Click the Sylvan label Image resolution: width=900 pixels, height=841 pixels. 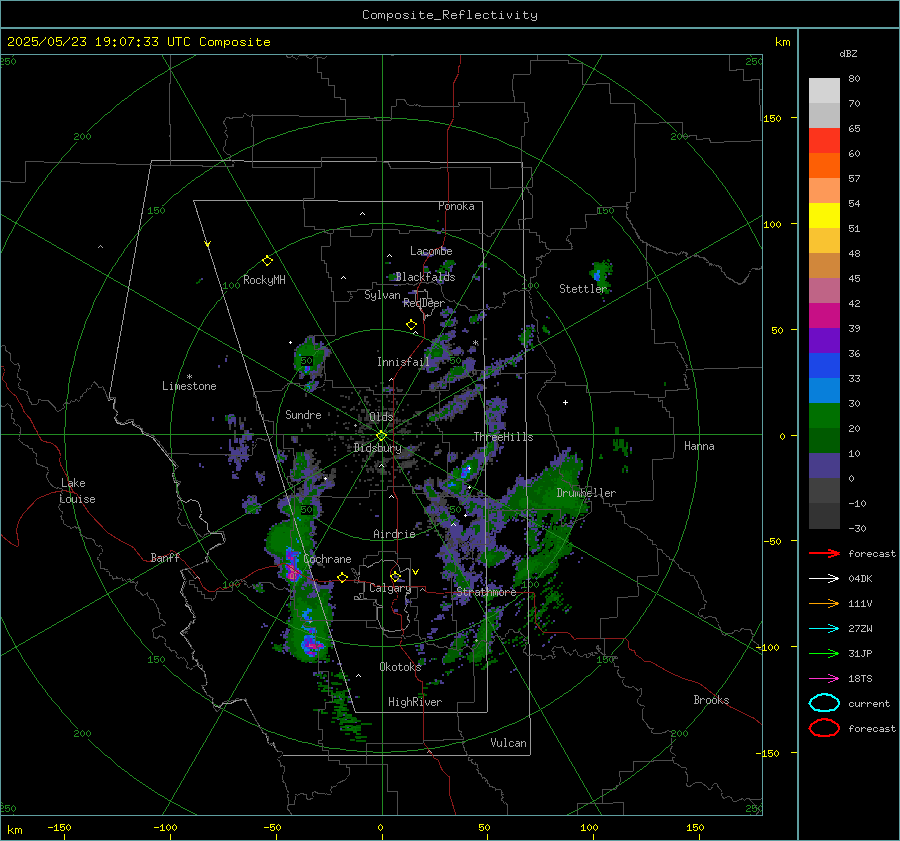pos(382,295)
